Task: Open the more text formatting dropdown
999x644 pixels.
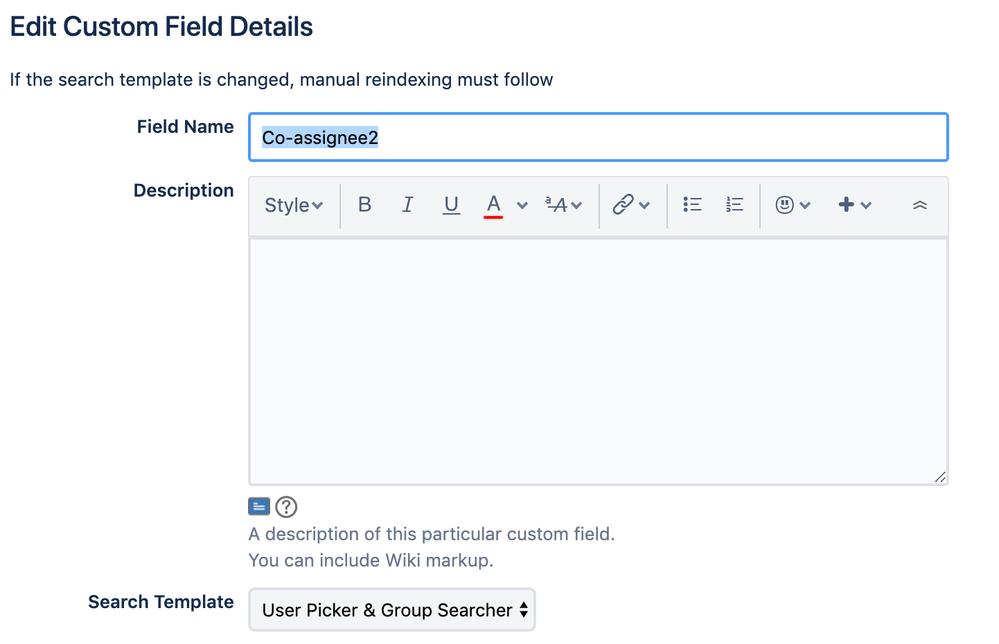Action: tap(563, 204)
